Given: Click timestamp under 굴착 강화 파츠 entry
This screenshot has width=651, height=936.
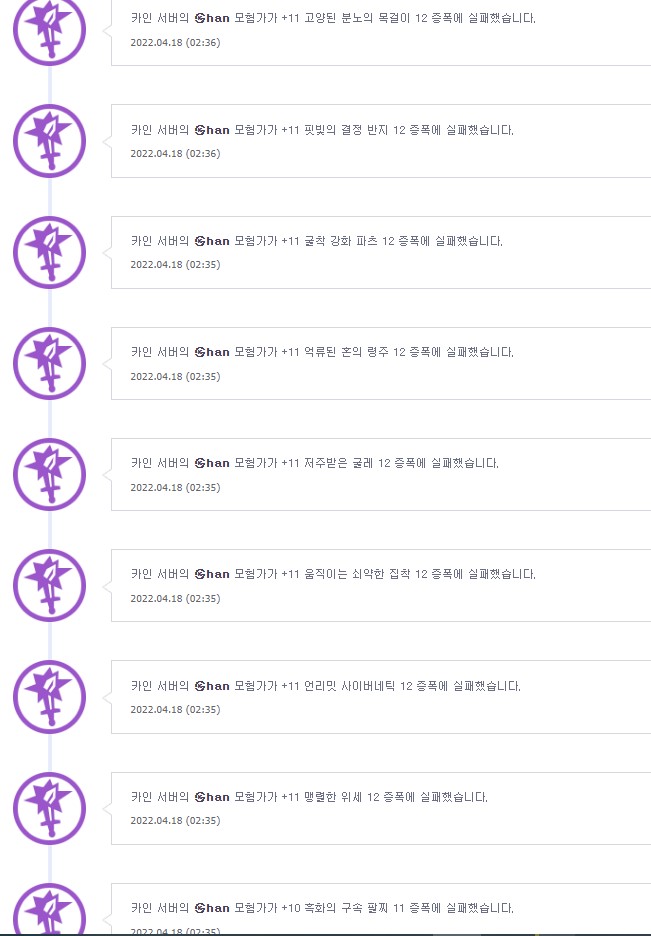Looking at the screenshot, I should (x=175, y=264).
